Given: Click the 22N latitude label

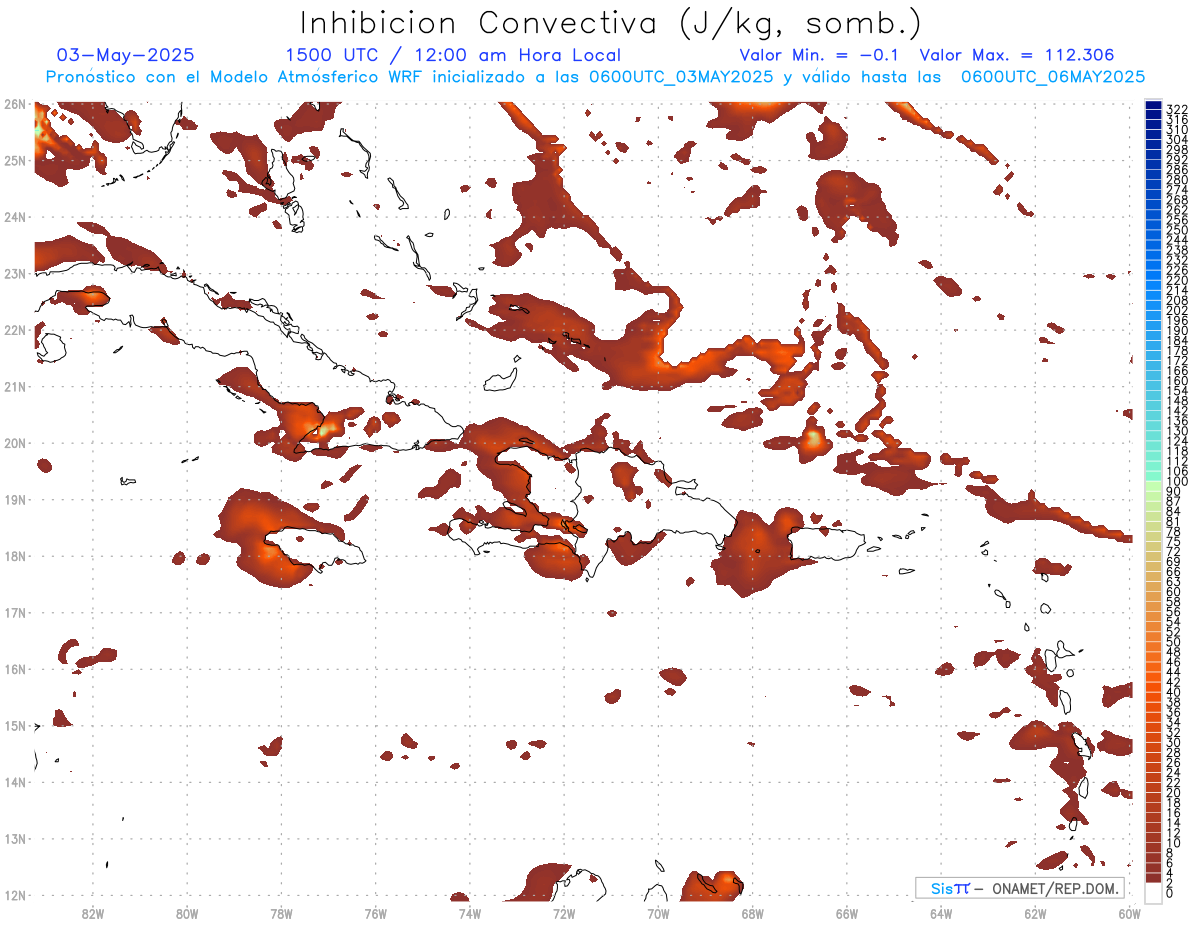Looking at the screenshot, I should (14, 330).
